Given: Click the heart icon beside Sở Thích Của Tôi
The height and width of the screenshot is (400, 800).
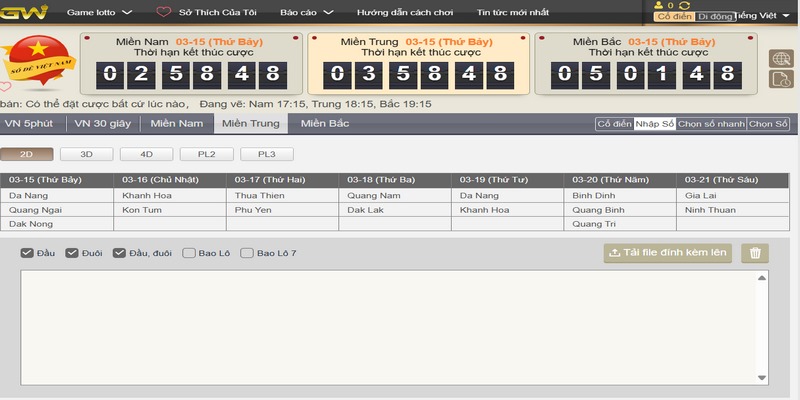Looking at the screenshot, I should coord(164,14).
